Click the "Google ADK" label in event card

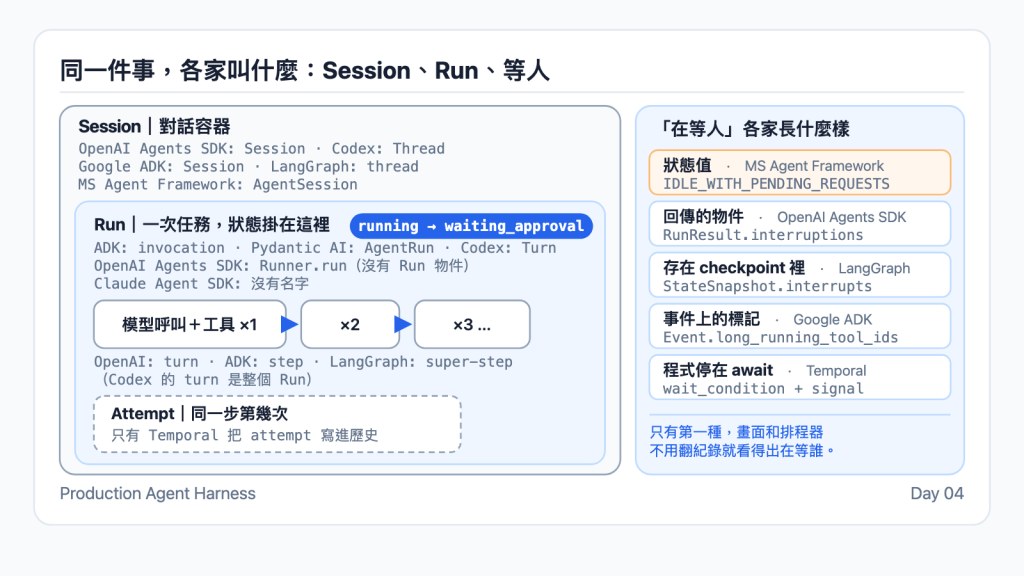(833, 319)
